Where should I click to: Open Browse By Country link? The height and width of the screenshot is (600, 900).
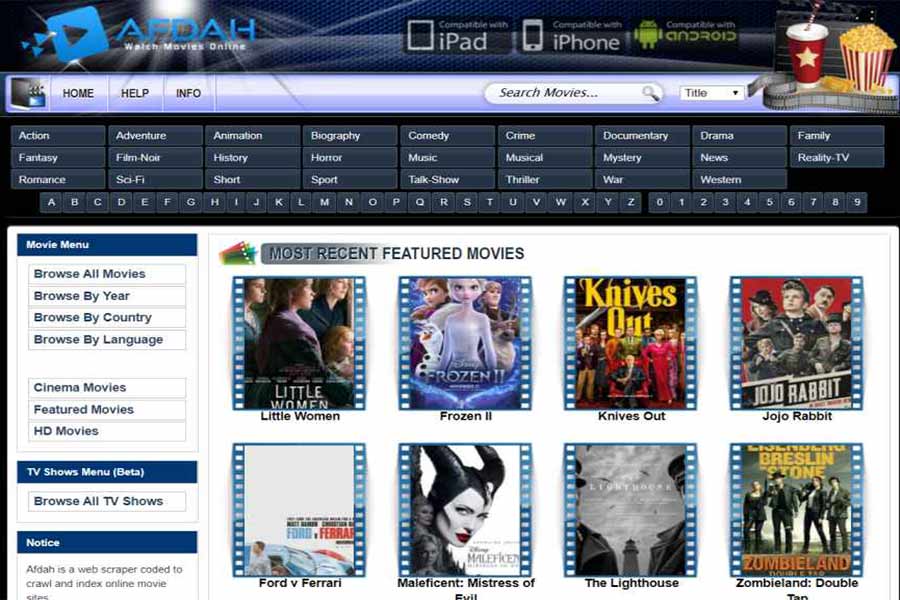[107, 318]
